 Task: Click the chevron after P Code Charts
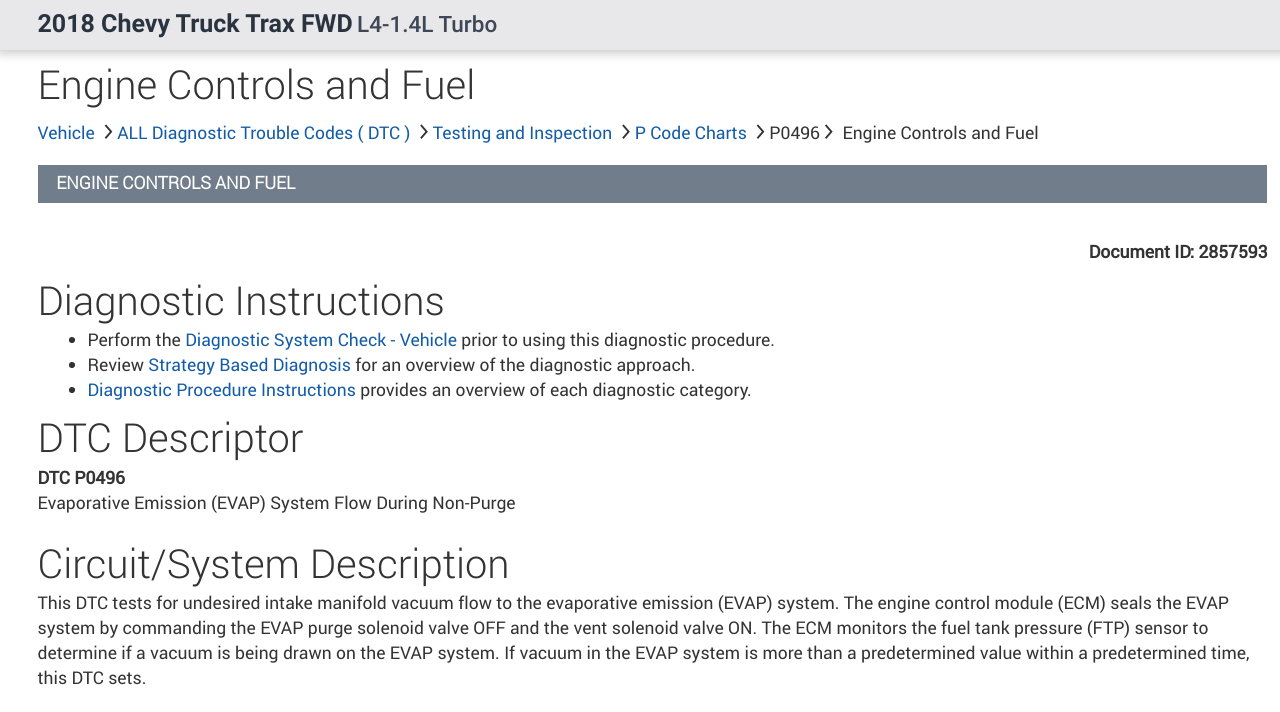coord(760,132)
